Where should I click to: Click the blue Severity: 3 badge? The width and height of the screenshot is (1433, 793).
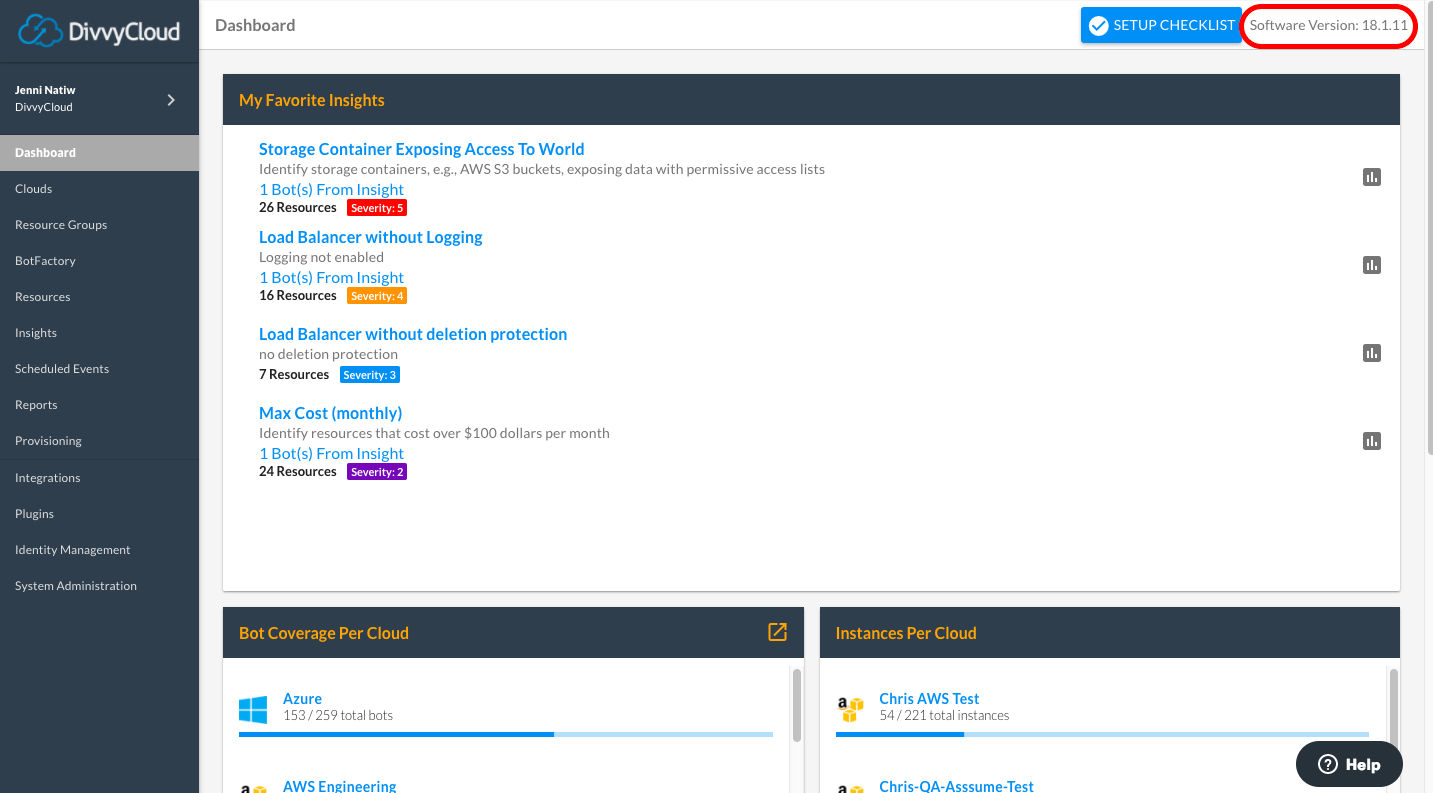point(370,375)
